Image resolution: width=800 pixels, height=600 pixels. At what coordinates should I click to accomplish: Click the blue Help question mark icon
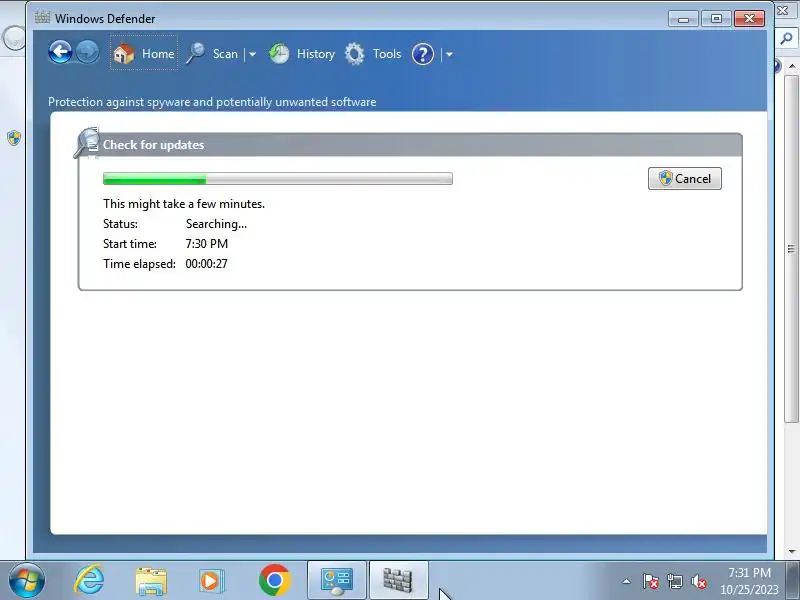coord(422,54)
